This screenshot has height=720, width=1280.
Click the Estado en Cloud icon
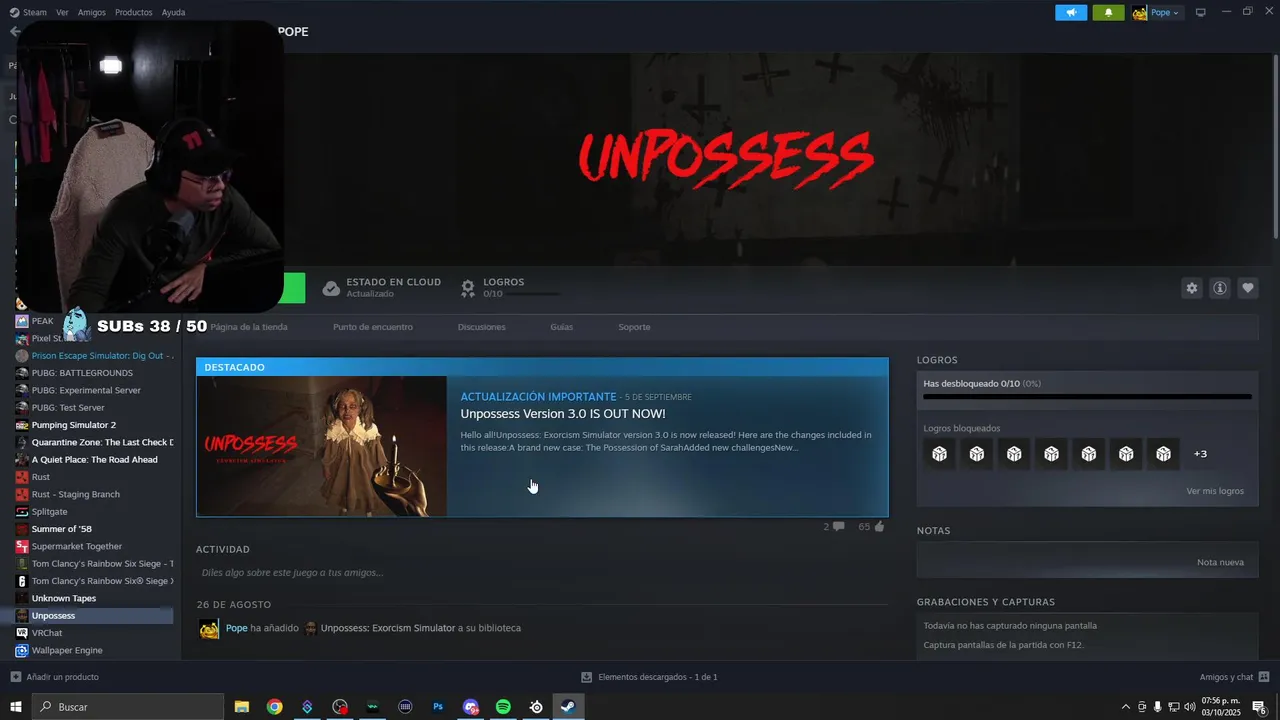[x=331, y=288]
